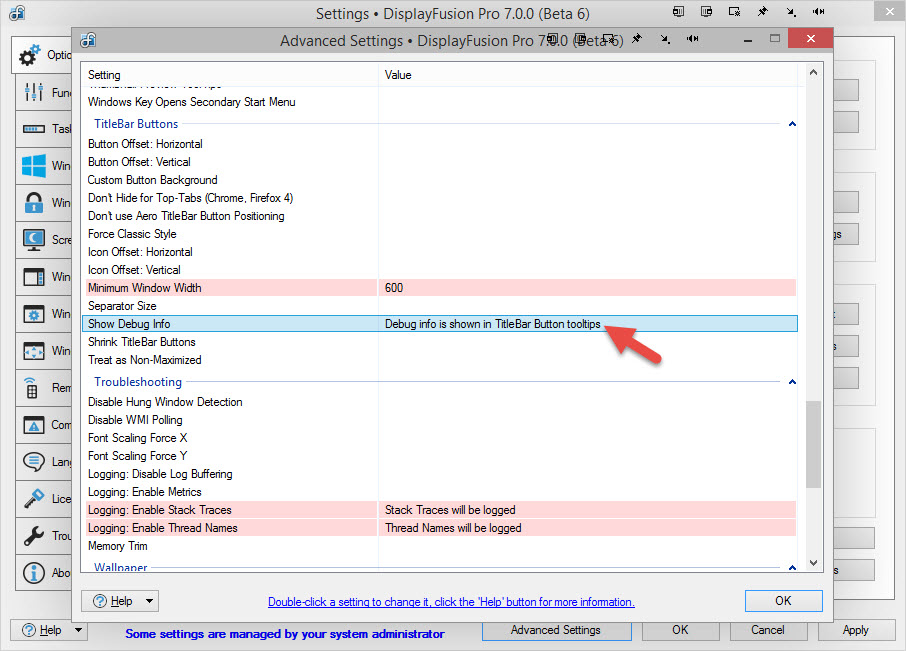Collapse the TitleBar Buttons section
This screenshot has width=906, height=651.
[792, 124]
